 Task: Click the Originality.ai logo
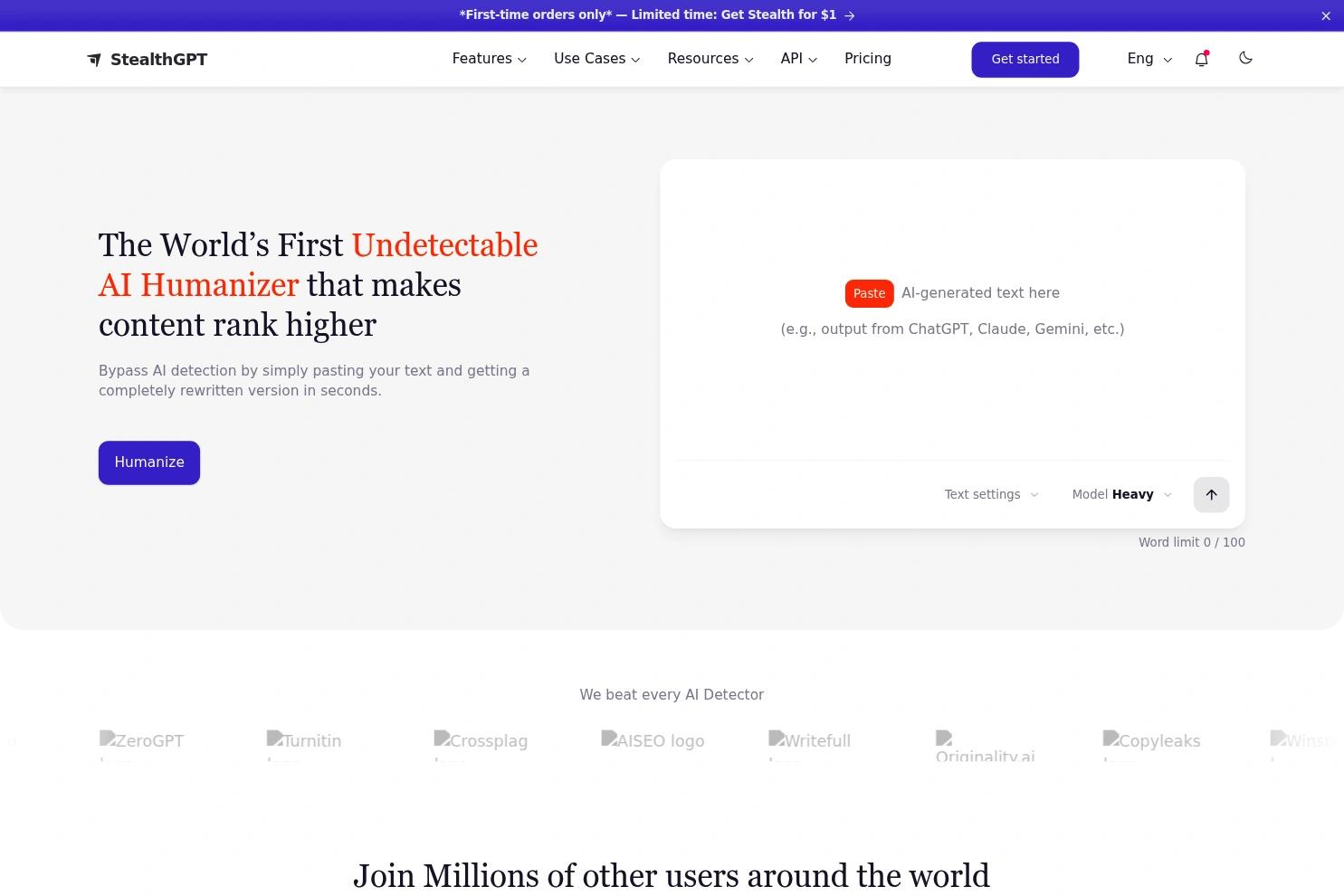[x=985, y=746]
